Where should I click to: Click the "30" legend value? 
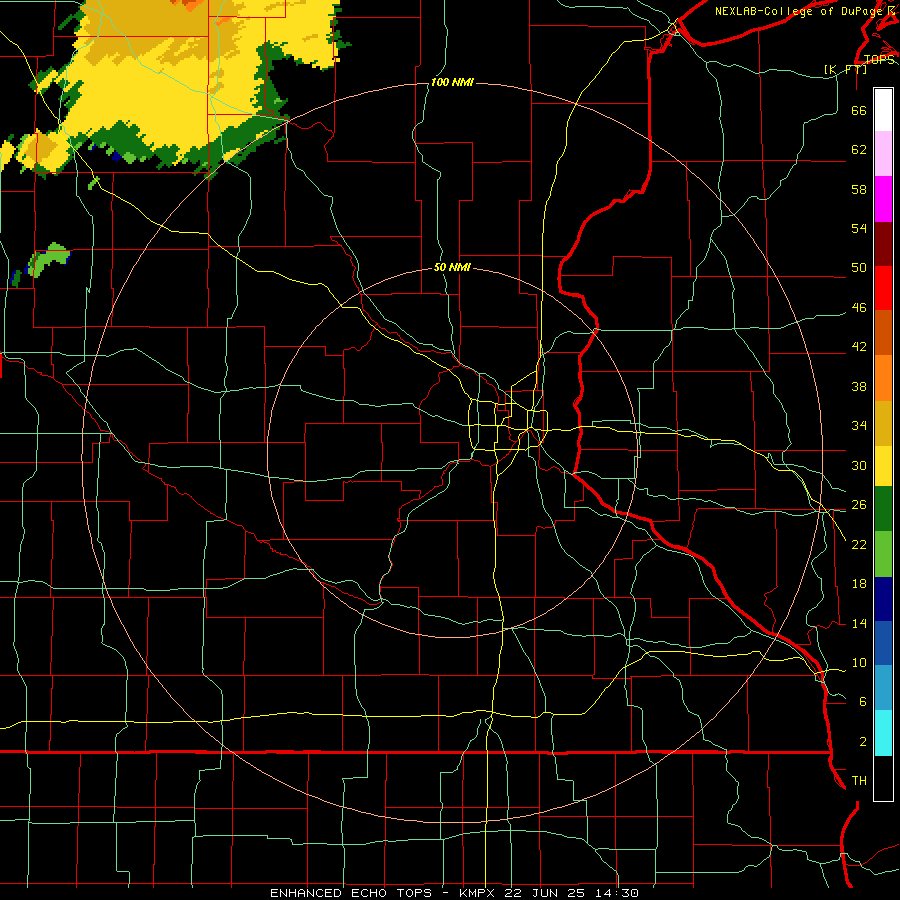coord(859,465)
